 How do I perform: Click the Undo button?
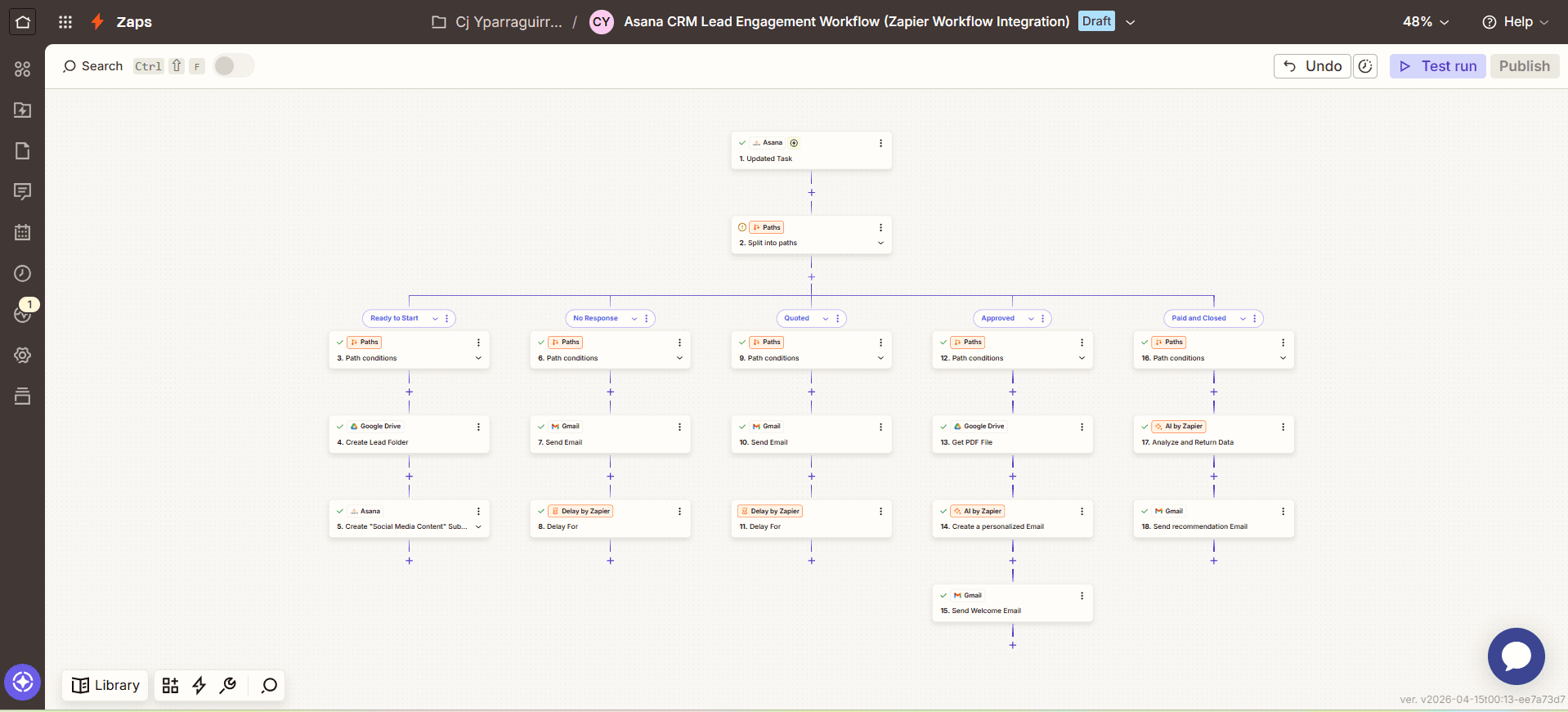click(1311, 66)
